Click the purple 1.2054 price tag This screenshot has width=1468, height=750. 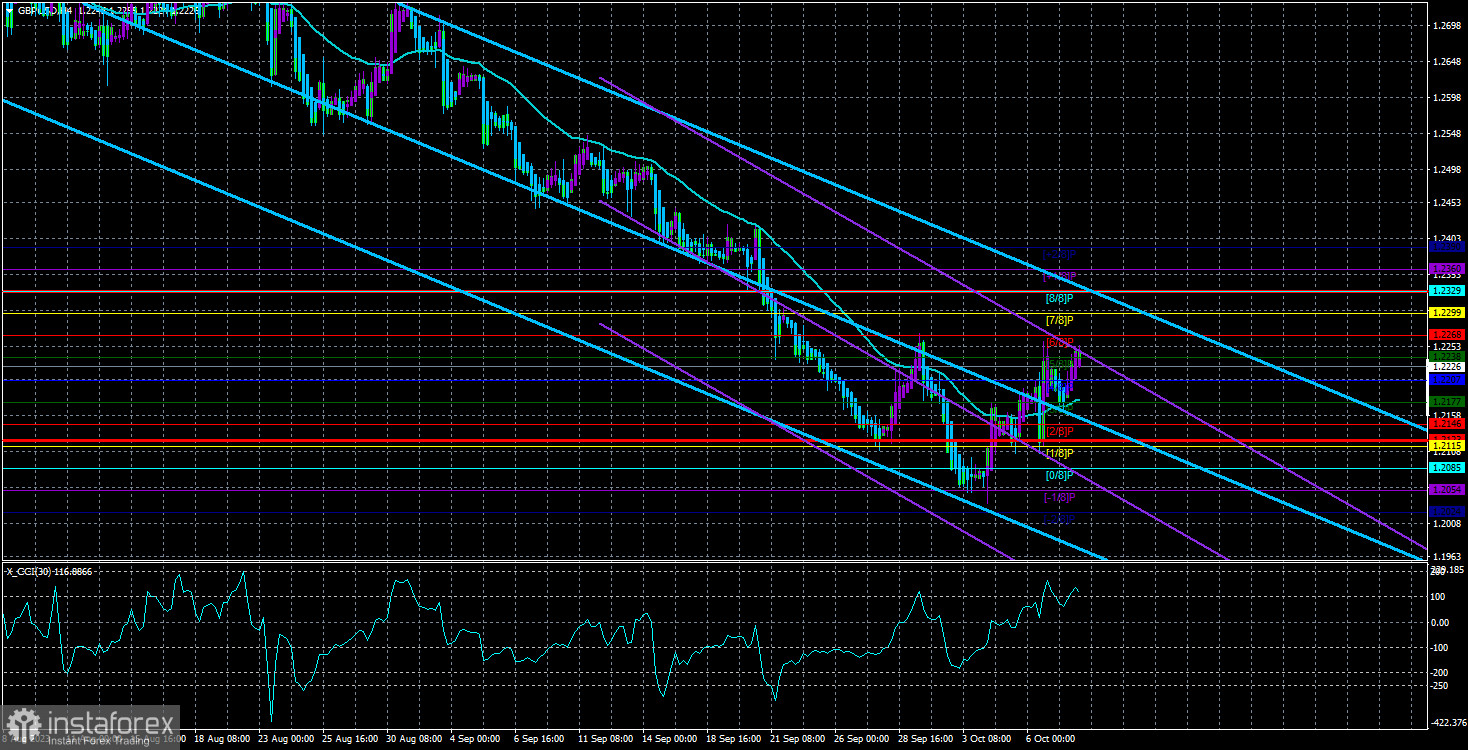(x=1447, y=489)
